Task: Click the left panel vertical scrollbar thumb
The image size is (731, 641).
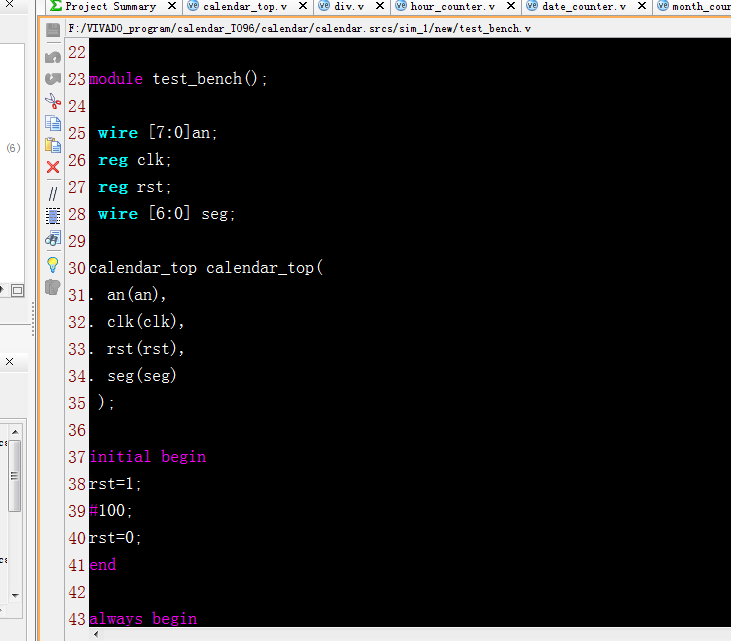Action: (15, 476)
